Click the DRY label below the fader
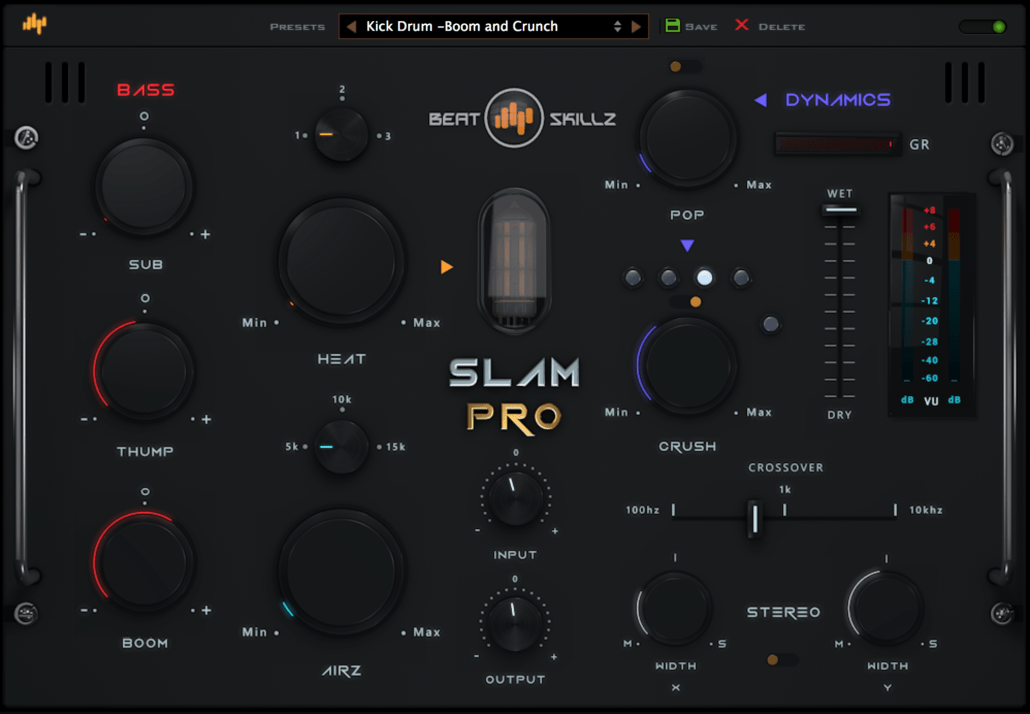The height and width of the screenshot is (714, 1030). pyautogui.click(x=840, y=415)
